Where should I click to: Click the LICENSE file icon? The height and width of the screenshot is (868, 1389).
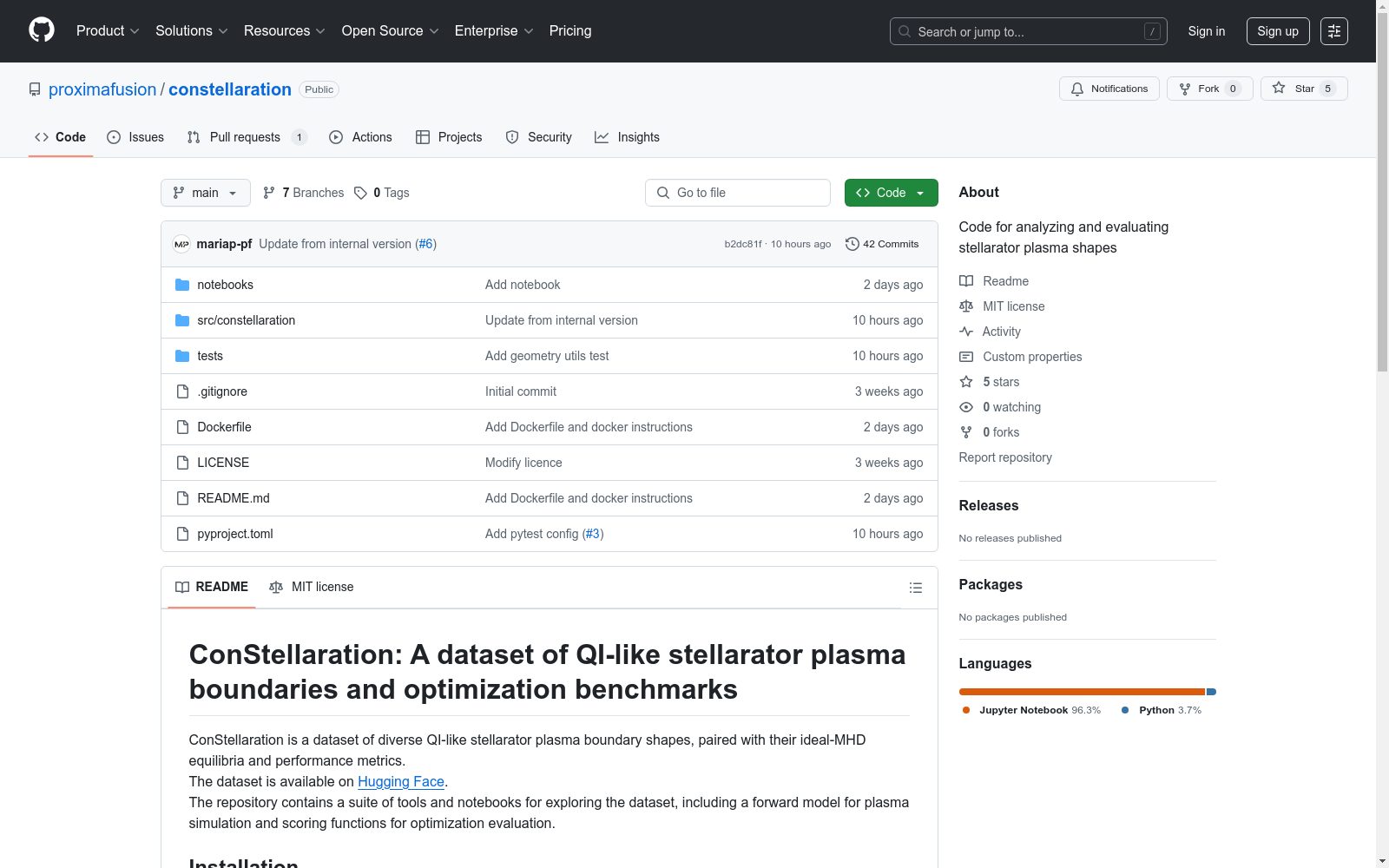tap(182, 463)
